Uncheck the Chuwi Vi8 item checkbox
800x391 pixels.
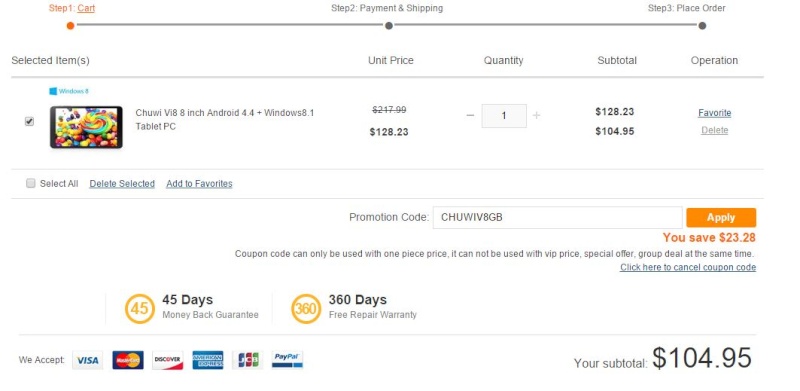30,121
